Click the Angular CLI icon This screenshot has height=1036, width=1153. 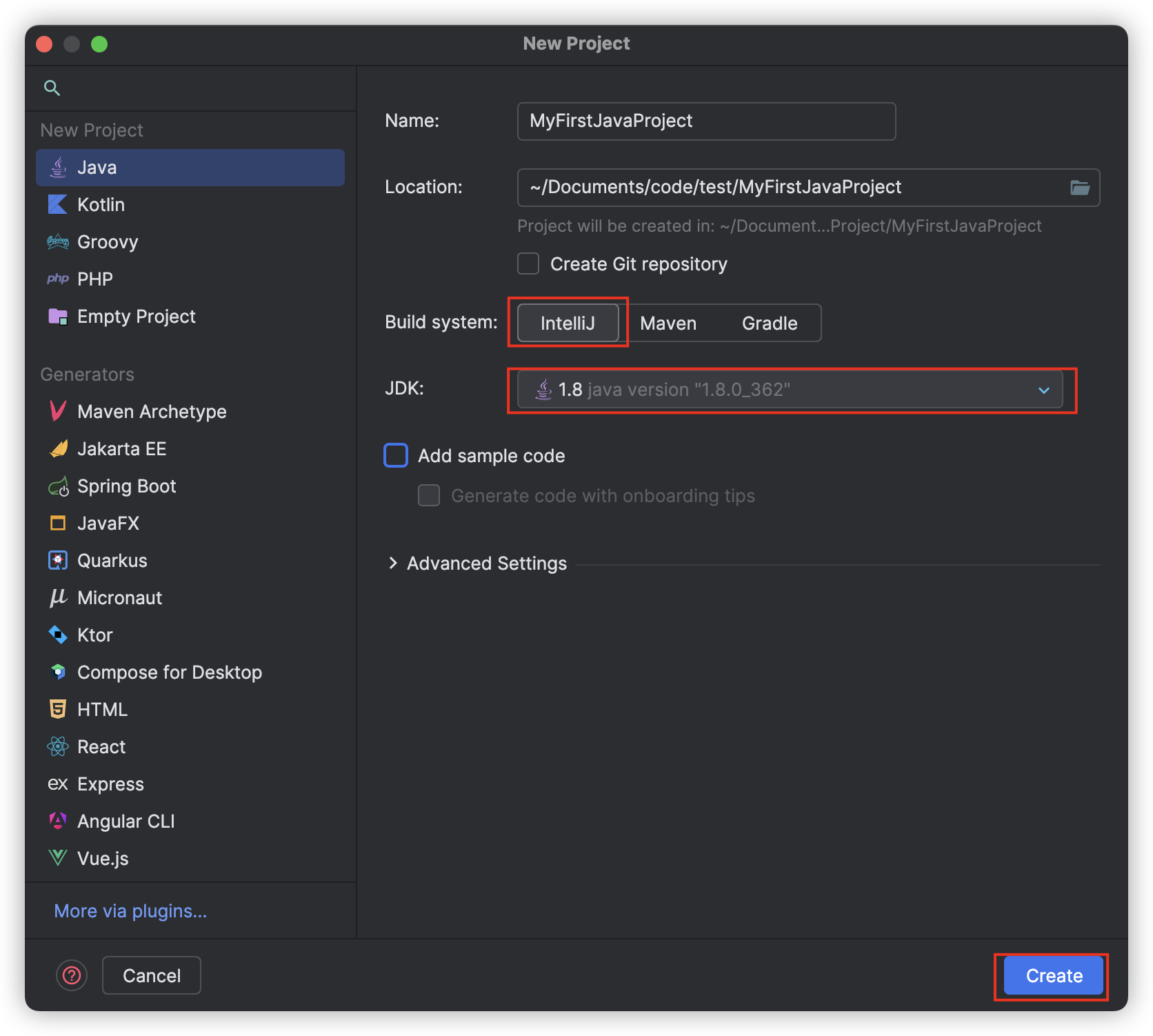58,821
